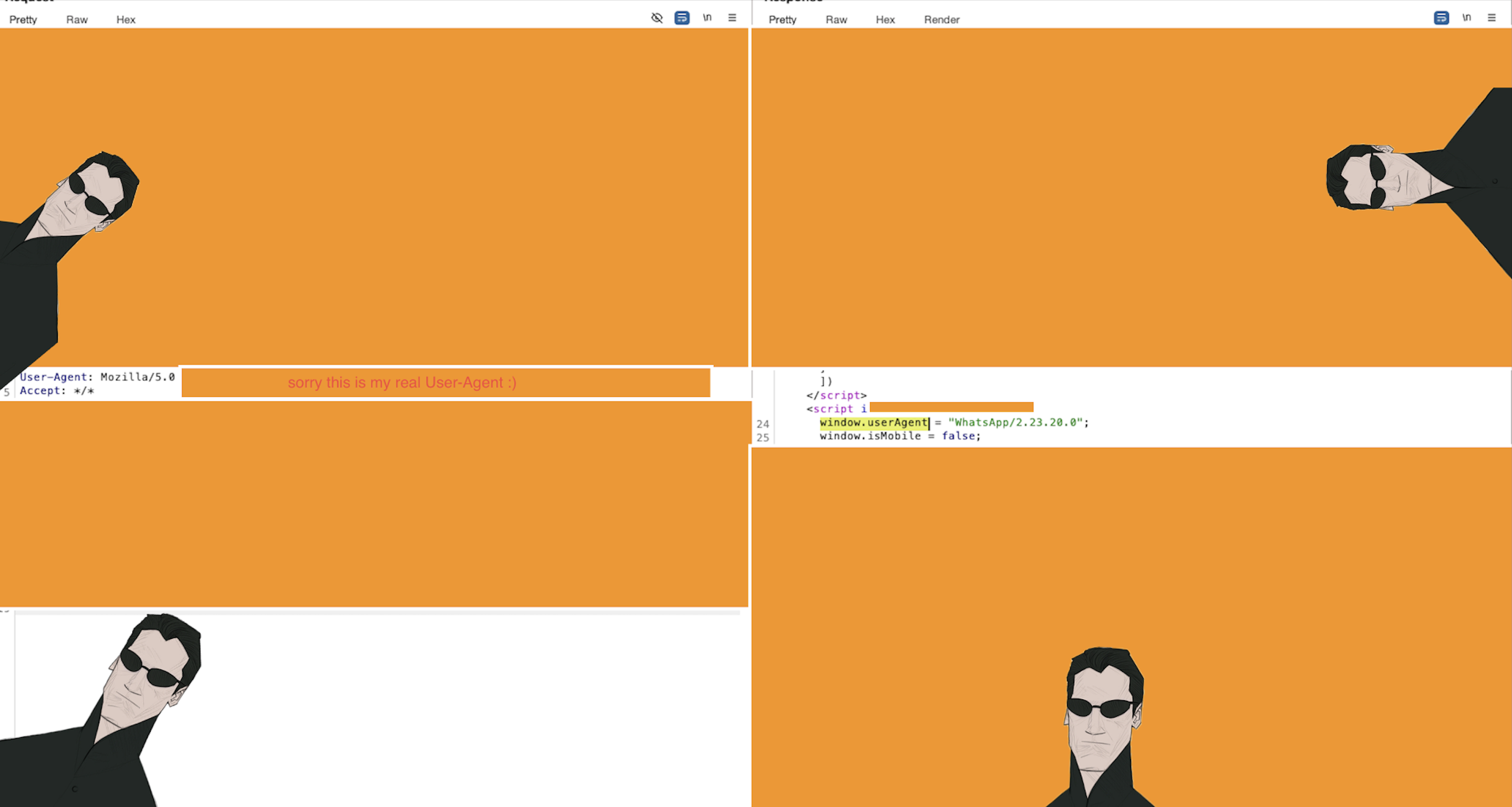This screenshot has width=1512, height=807.
Task: Toggle show newlines \n icon in Response
Action: [x=1466, y=18]
